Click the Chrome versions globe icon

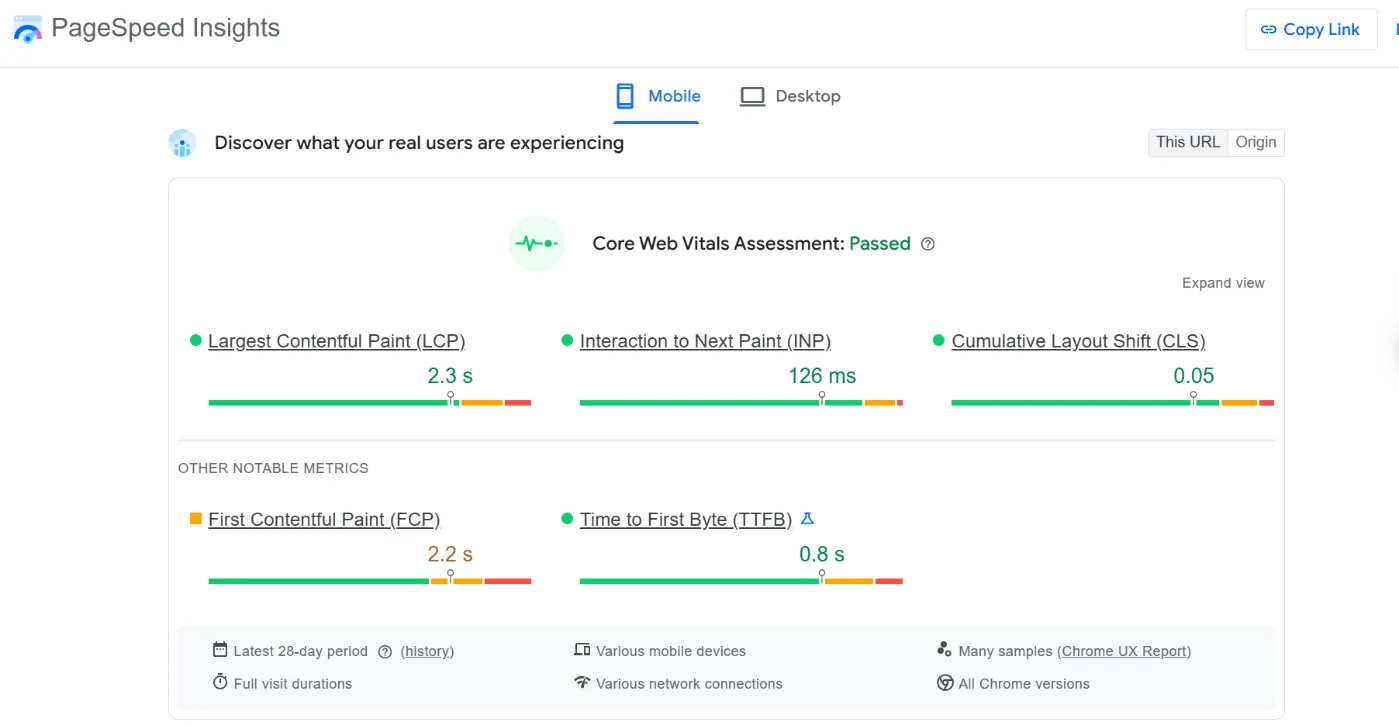pyautogui.click(x=945, y=683)
